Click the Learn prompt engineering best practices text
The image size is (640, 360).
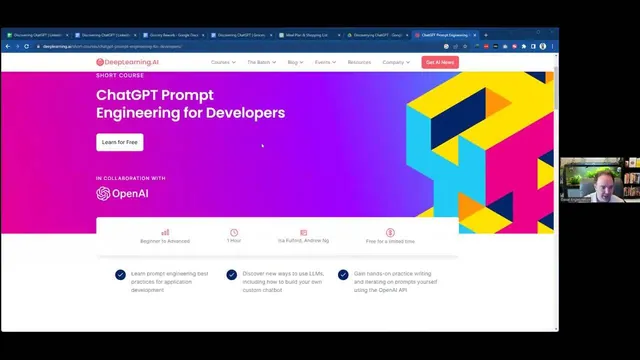point(169,282)
